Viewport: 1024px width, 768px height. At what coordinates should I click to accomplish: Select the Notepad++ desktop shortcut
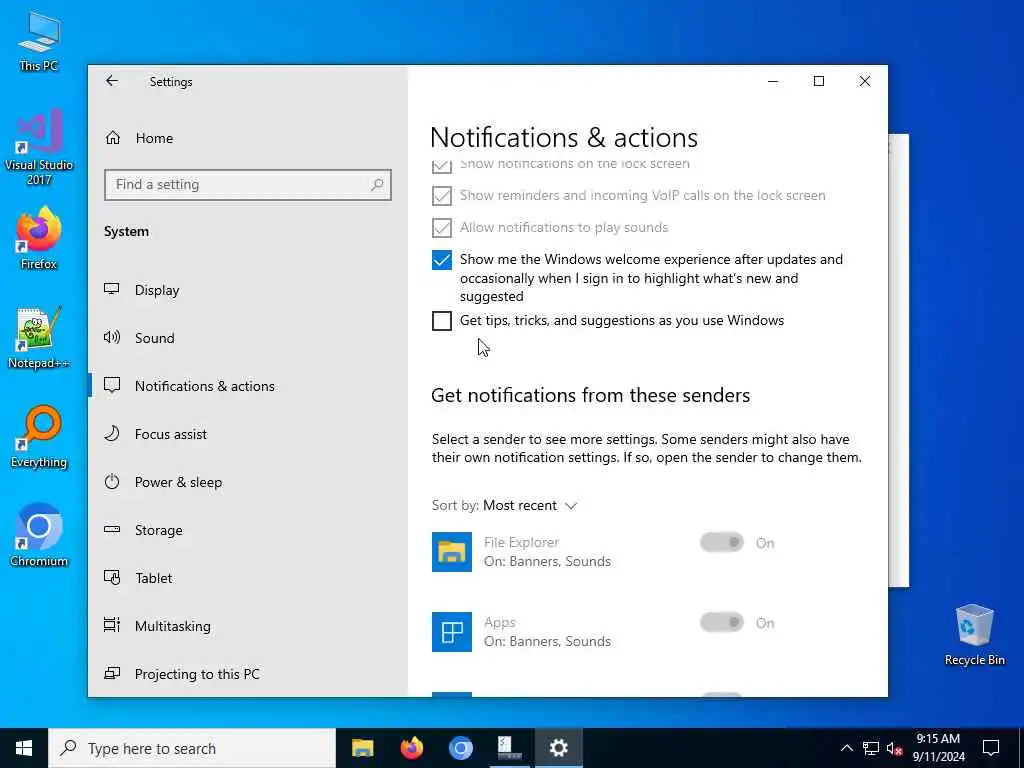click(39, 338)
